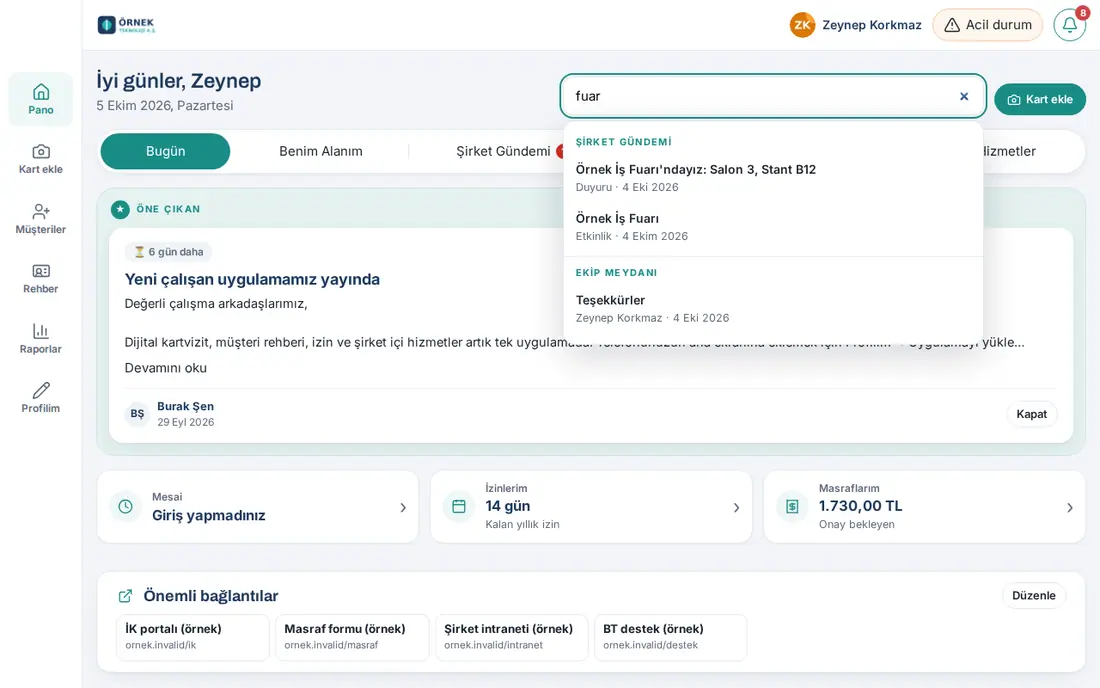Open the İK portalı (örnek) link
This screenshot has width=1100, height=688.
click(x=193, y=637)
